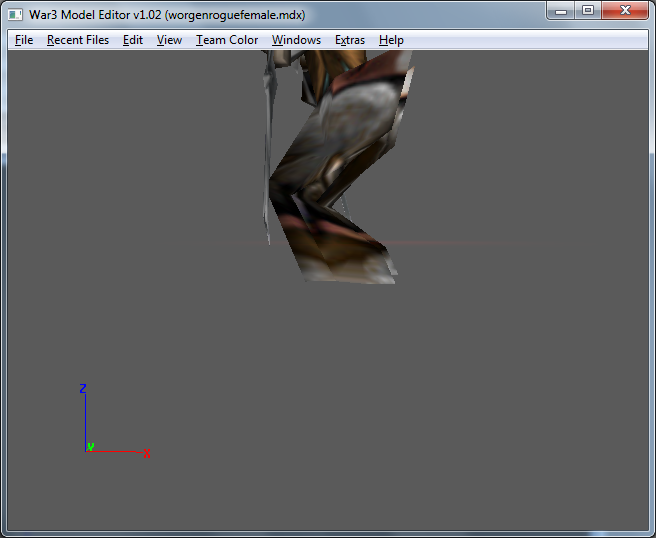656x538 pixels.
Task: Minimize the War3 Model Editor window
Action: coord(561,10)
